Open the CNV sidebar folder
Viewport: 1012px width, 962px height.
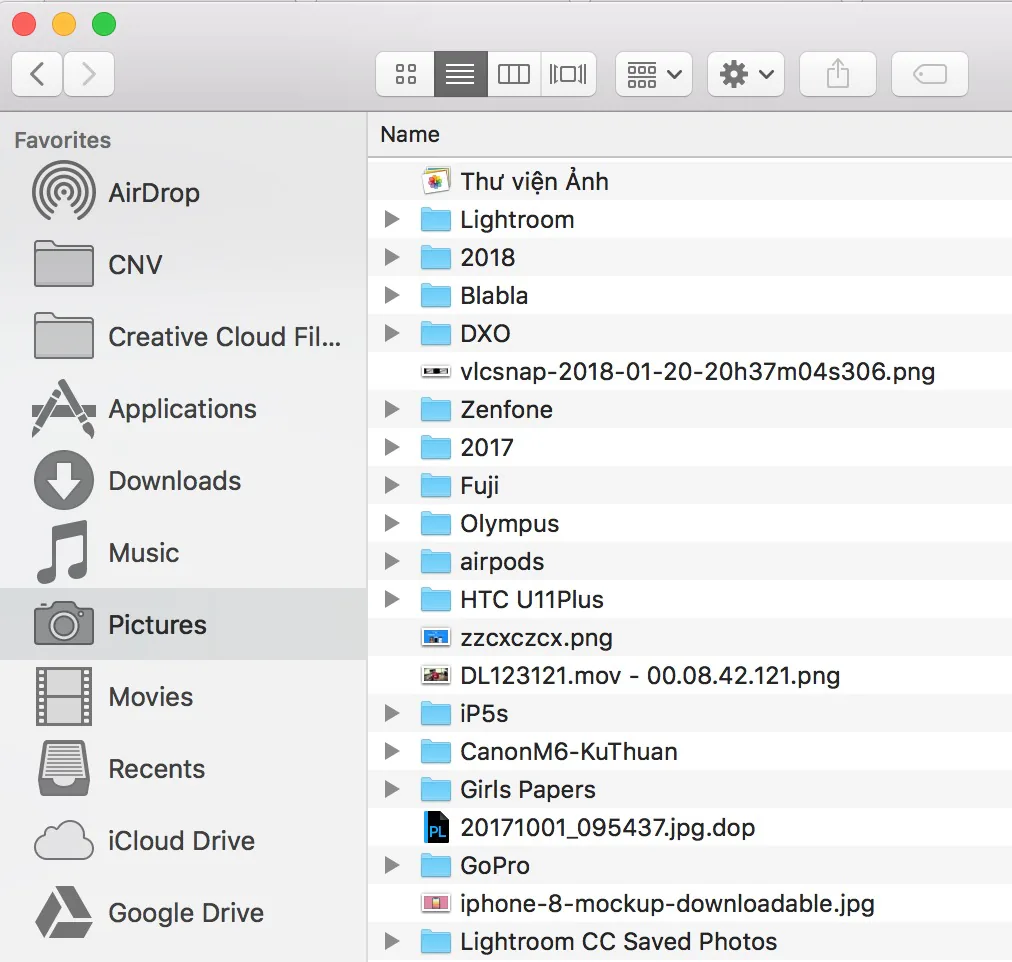click(183, 265)
